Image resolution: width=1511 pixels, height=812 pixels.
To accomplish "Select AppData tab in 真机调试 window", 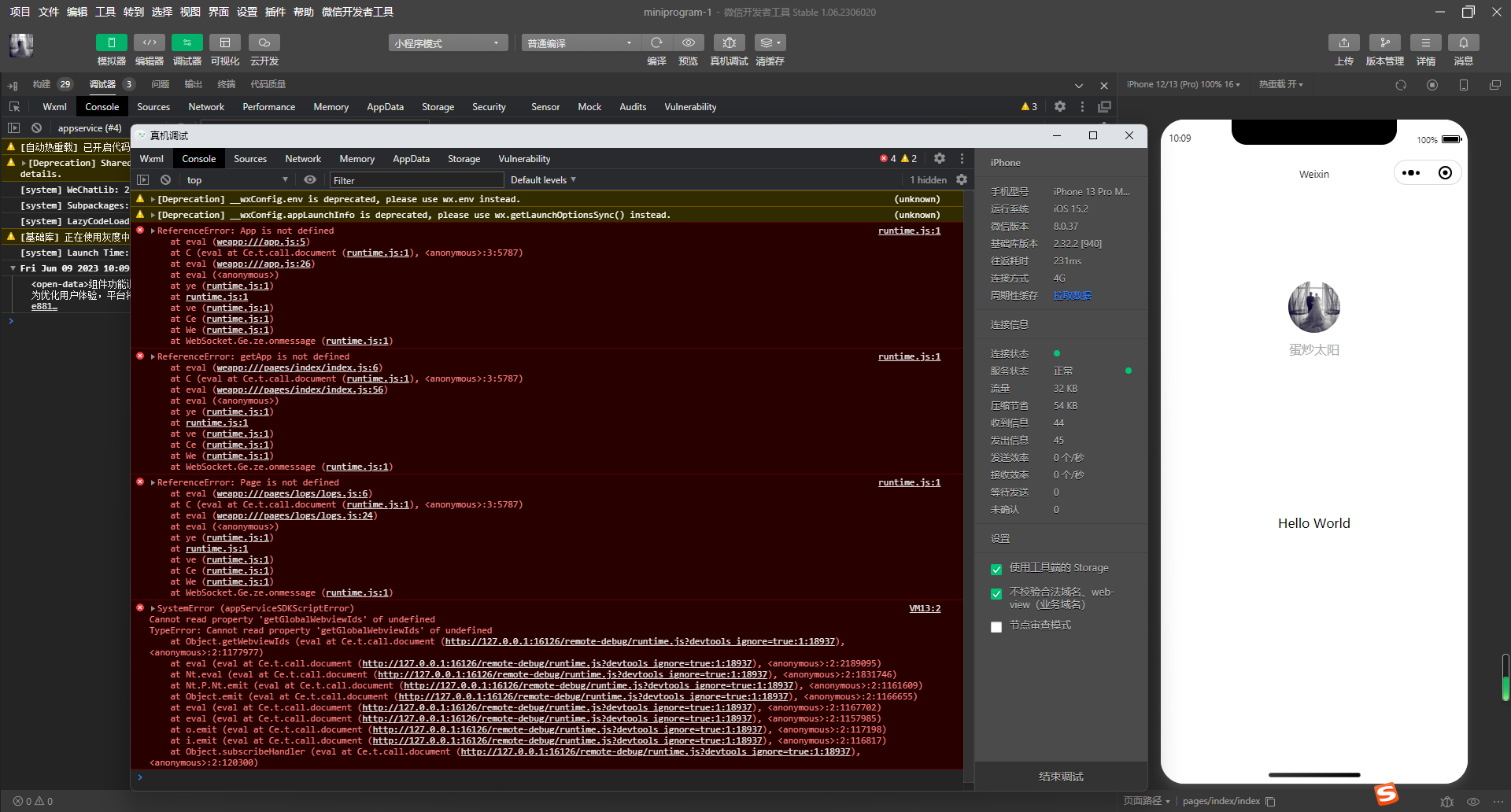I will [x=411, y=159].
